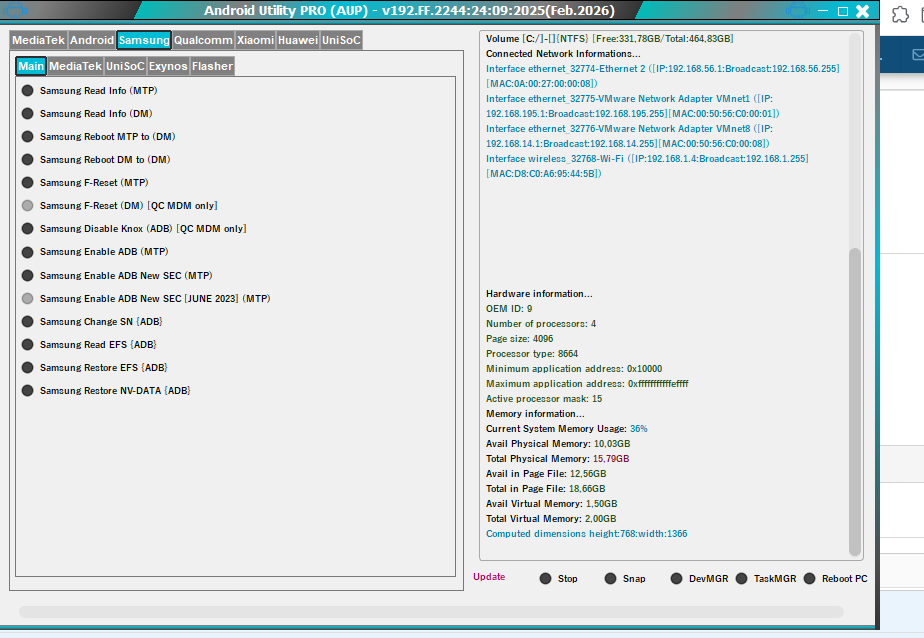Viewport: 924px width, 638px height.
Task: Select Samsung Change SN {ADB}
Action: pyautogui.click(x=27, y=322)
